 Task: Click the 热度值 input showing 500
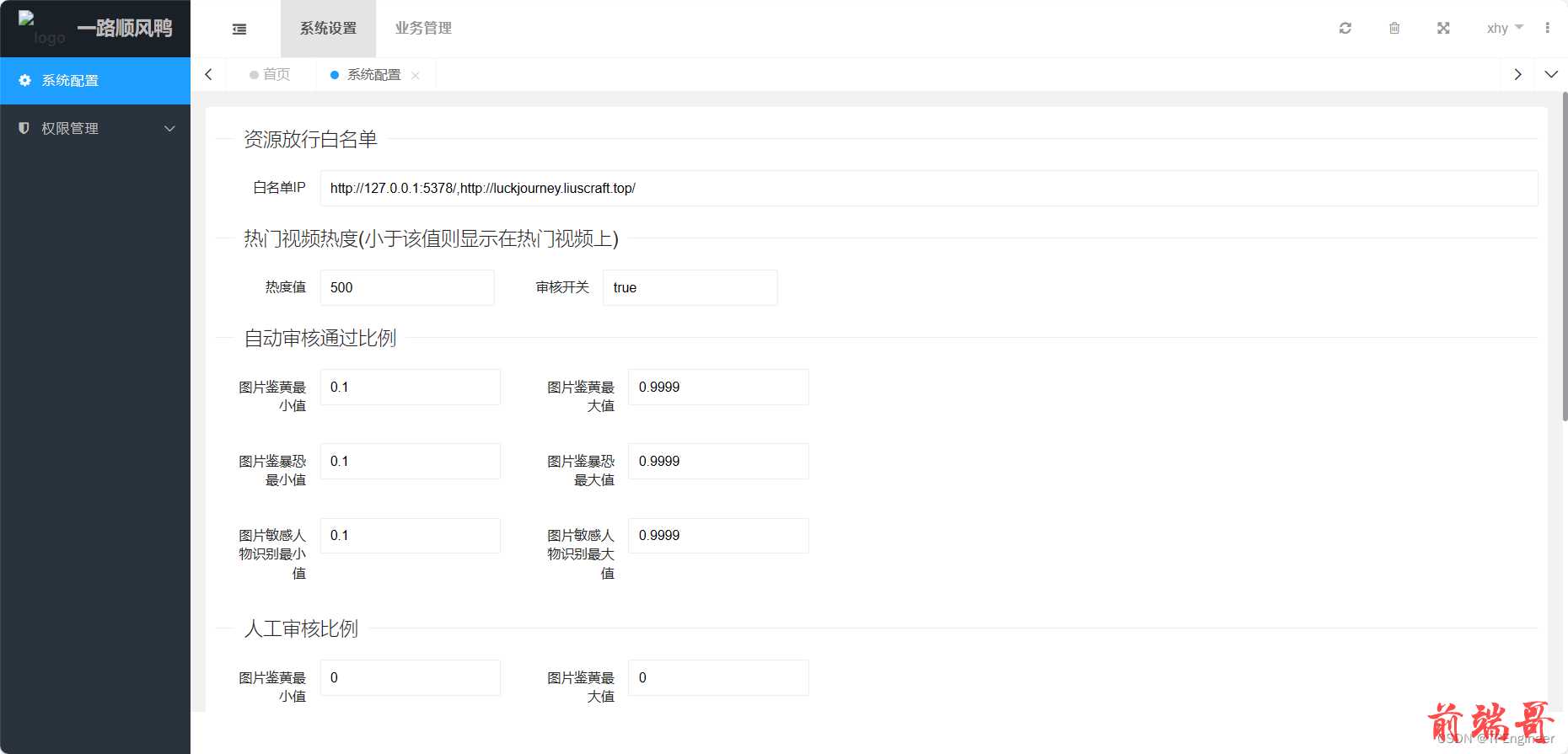point(407,287)
